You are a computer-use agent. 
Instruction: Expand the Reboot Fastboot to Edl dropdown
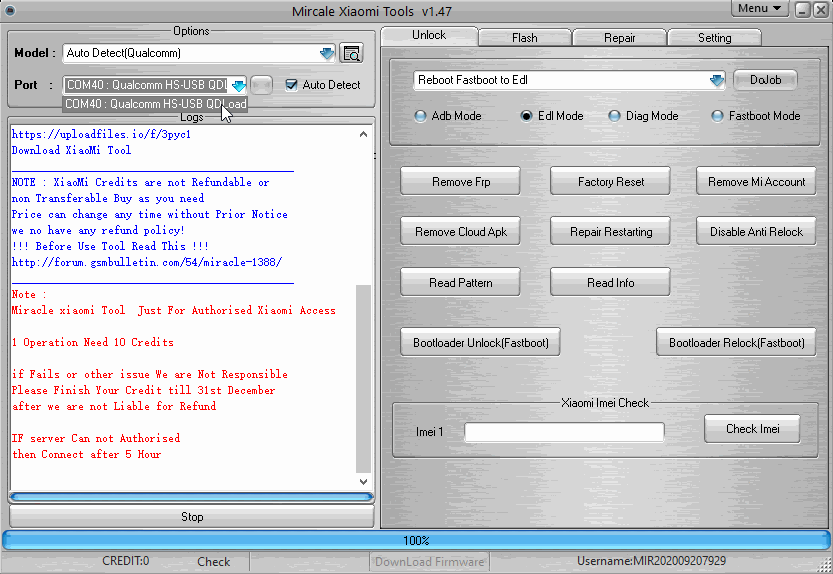717,80
